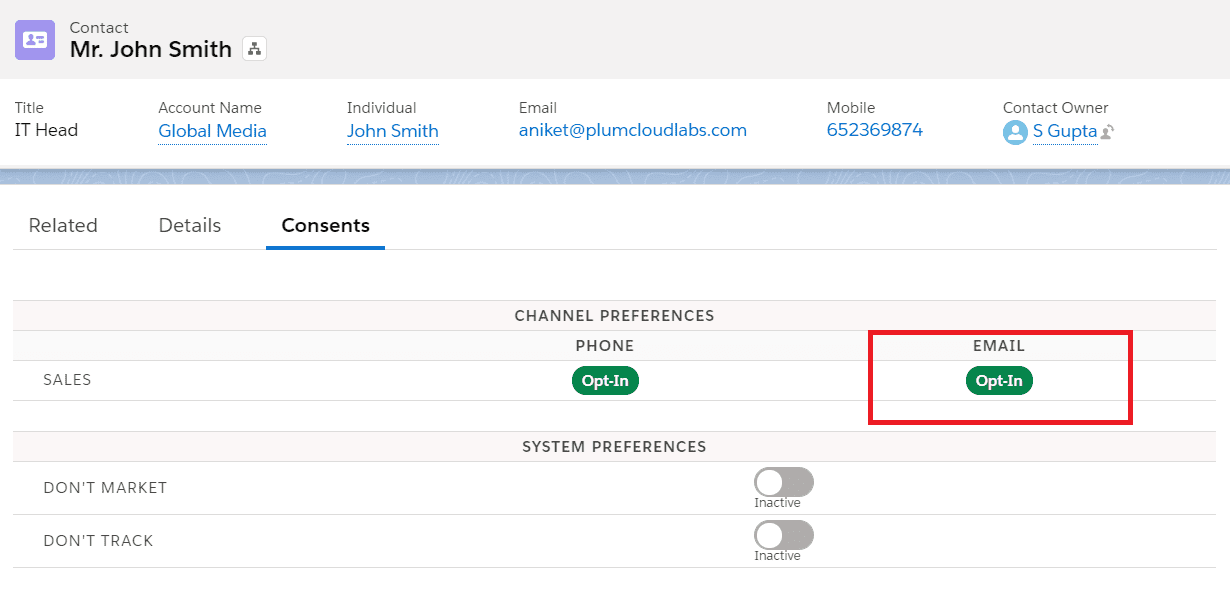The height and width of the screenshot is (616, 1230).
Task: Click the Mobile field label
Action: coord(851,108)
